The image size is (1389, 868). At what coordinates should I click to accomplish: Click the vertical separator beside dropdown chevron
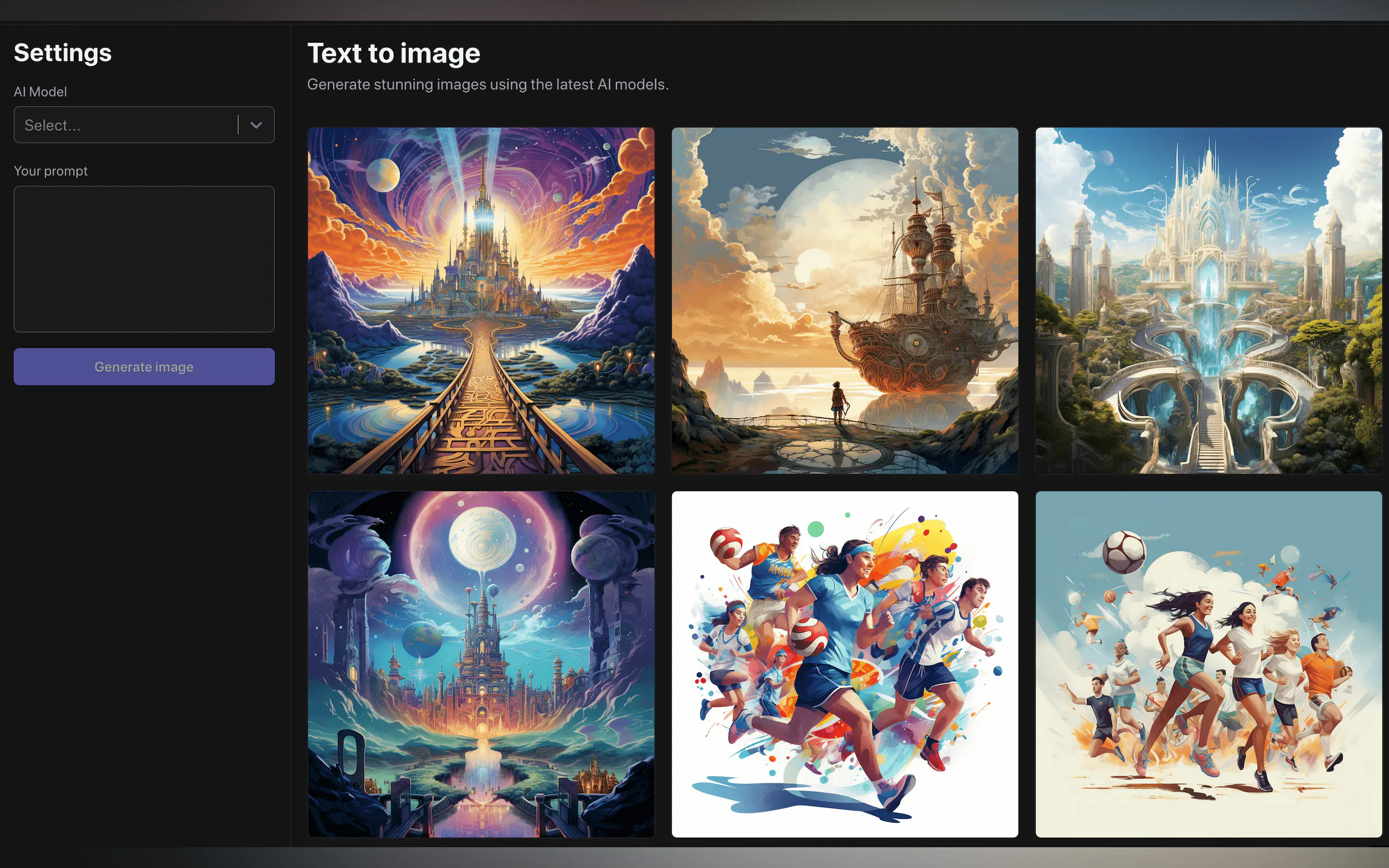coord(238,125)
